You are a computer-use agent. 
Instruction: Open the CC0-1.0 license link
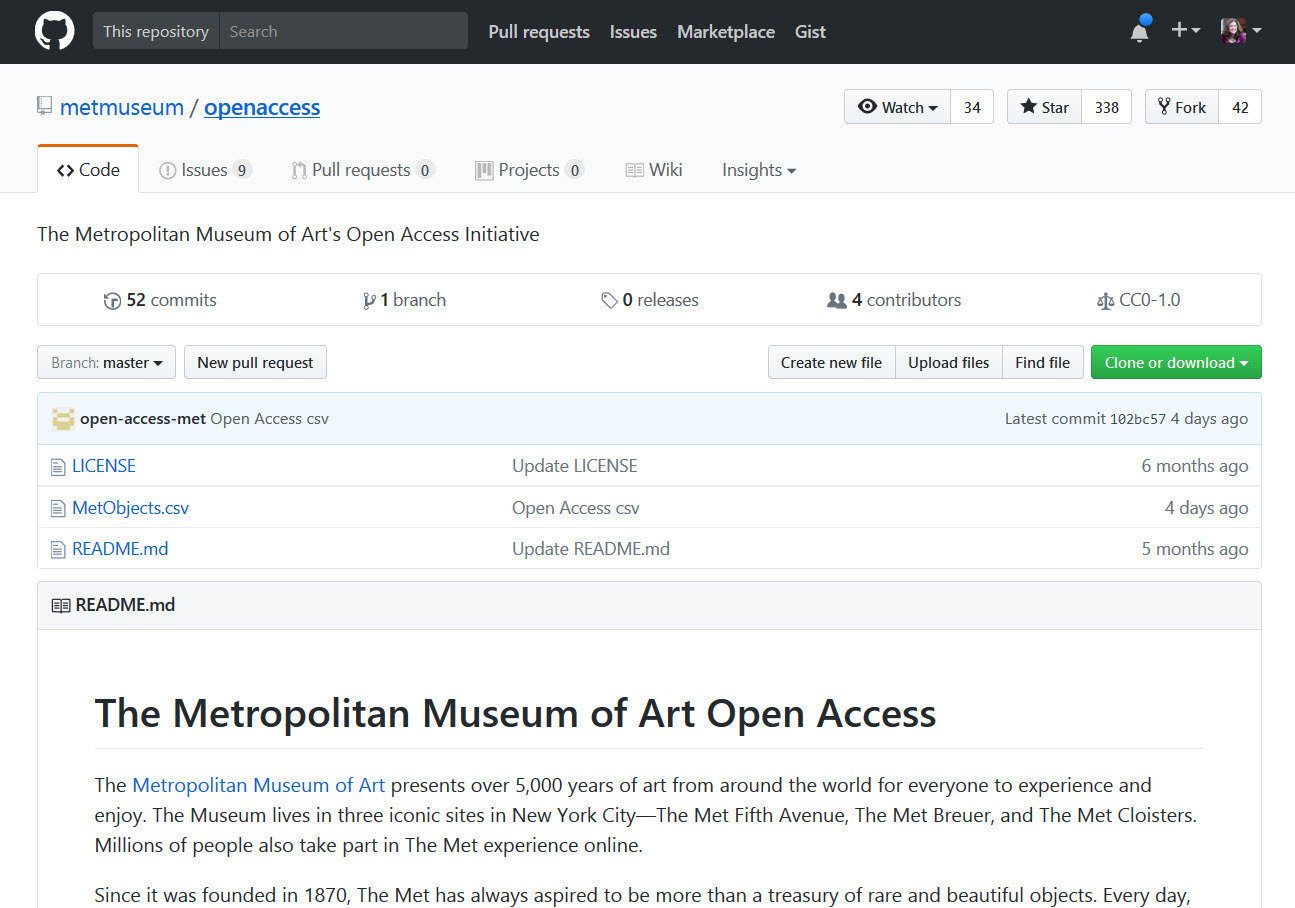[1138, 300]
